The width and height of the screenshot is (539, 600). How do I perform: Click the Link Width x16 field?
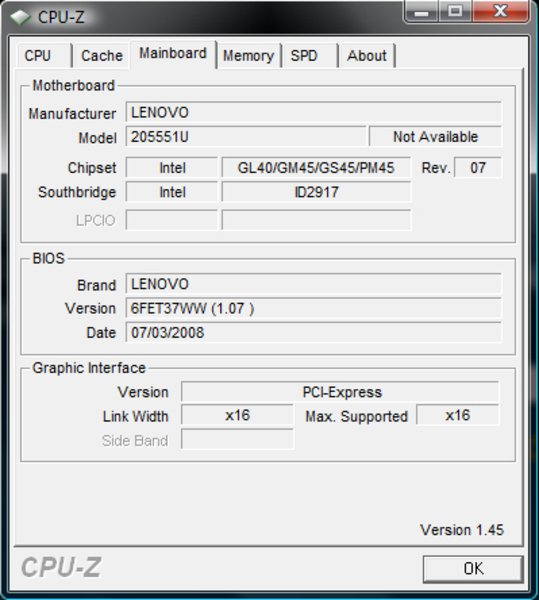tap(237, 416)
